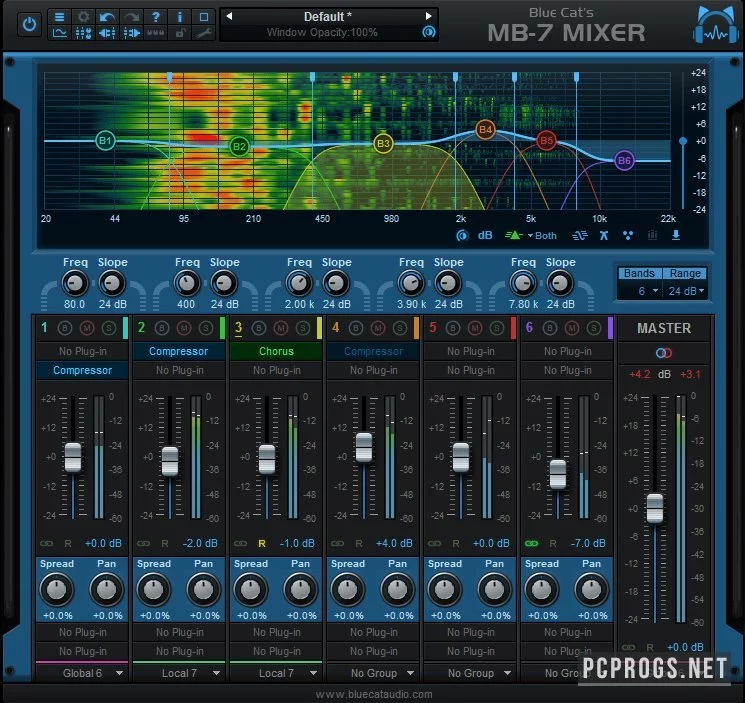Click the window opacity knob icon

429,32
